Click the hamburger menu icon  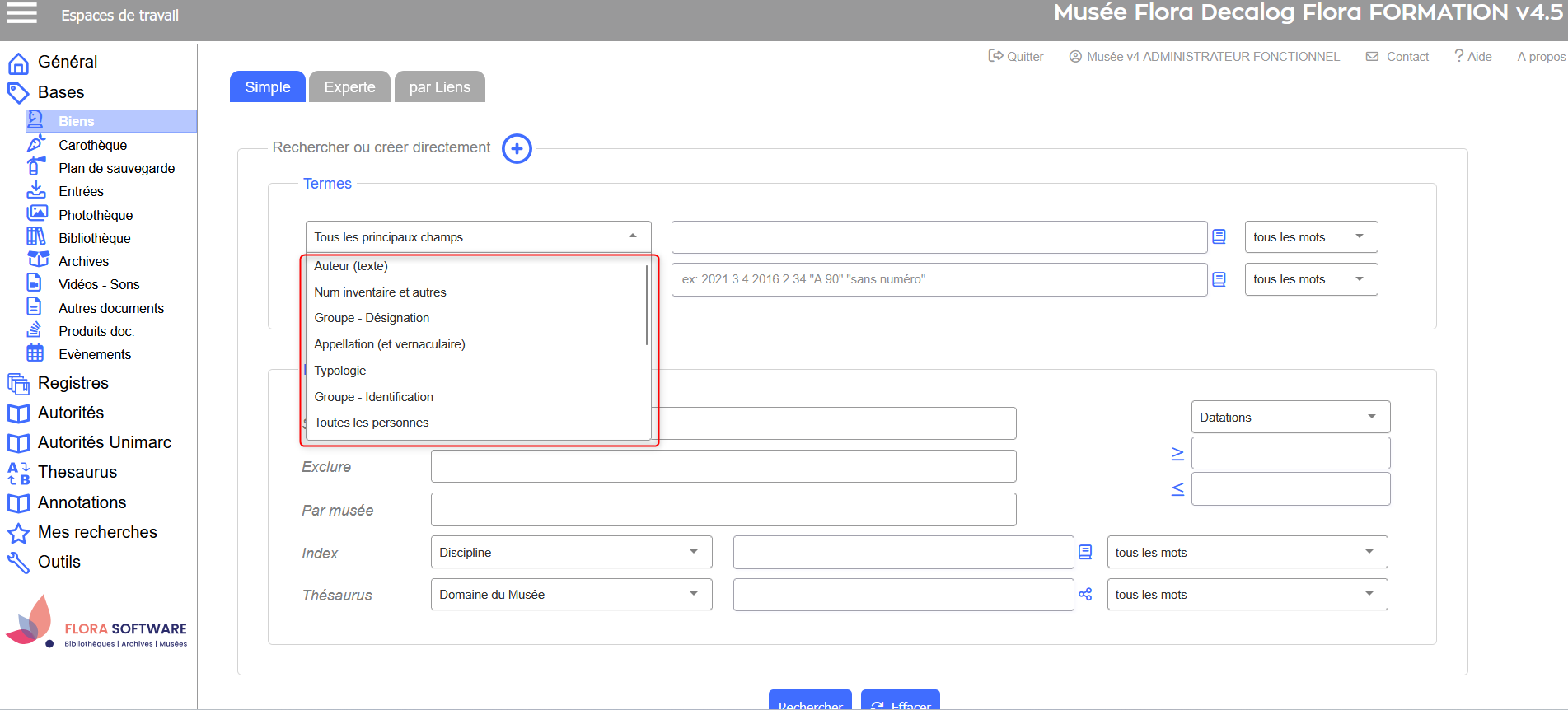(x=22, y=13)
